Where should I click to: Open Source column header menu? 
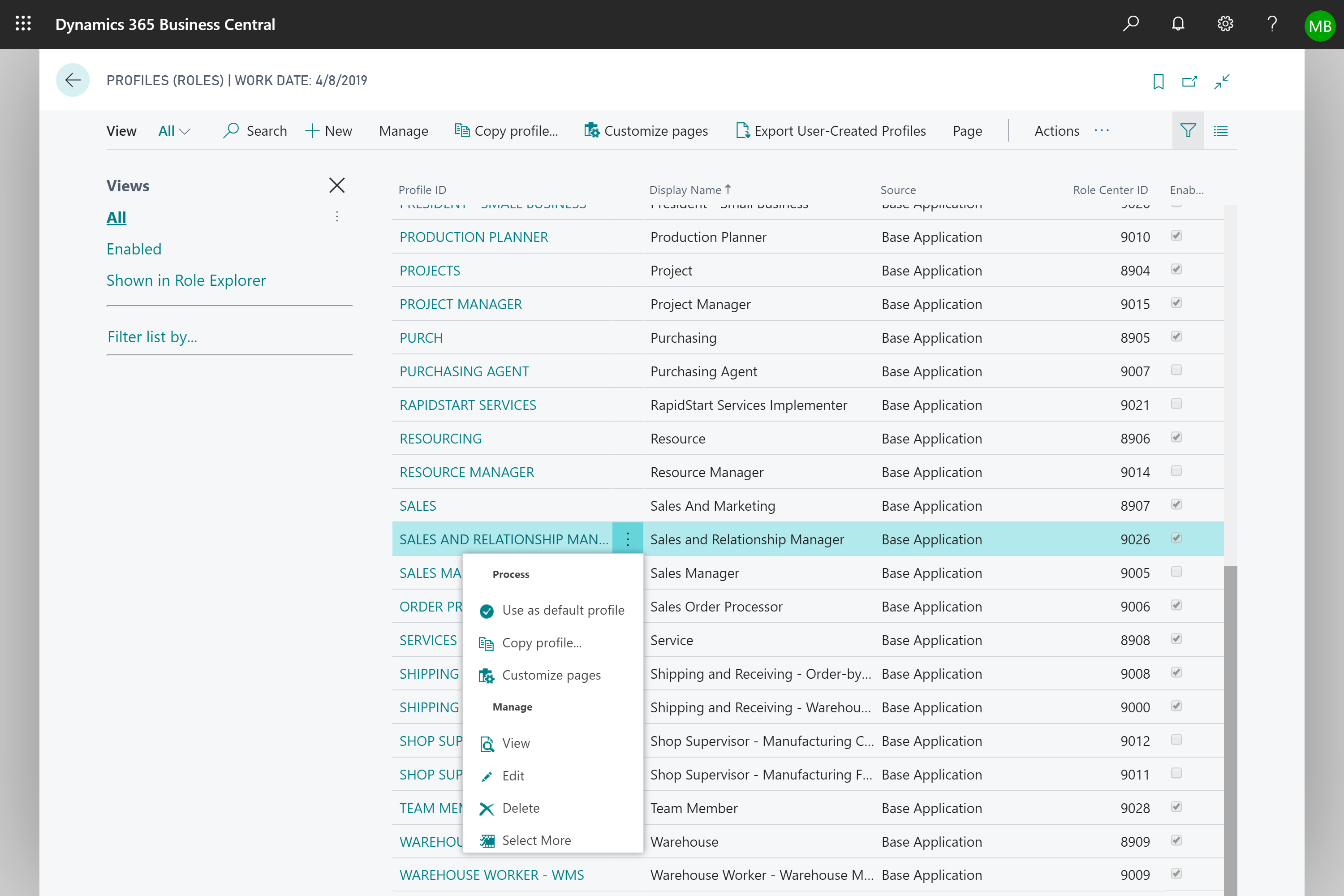click(x=898, y=190)
